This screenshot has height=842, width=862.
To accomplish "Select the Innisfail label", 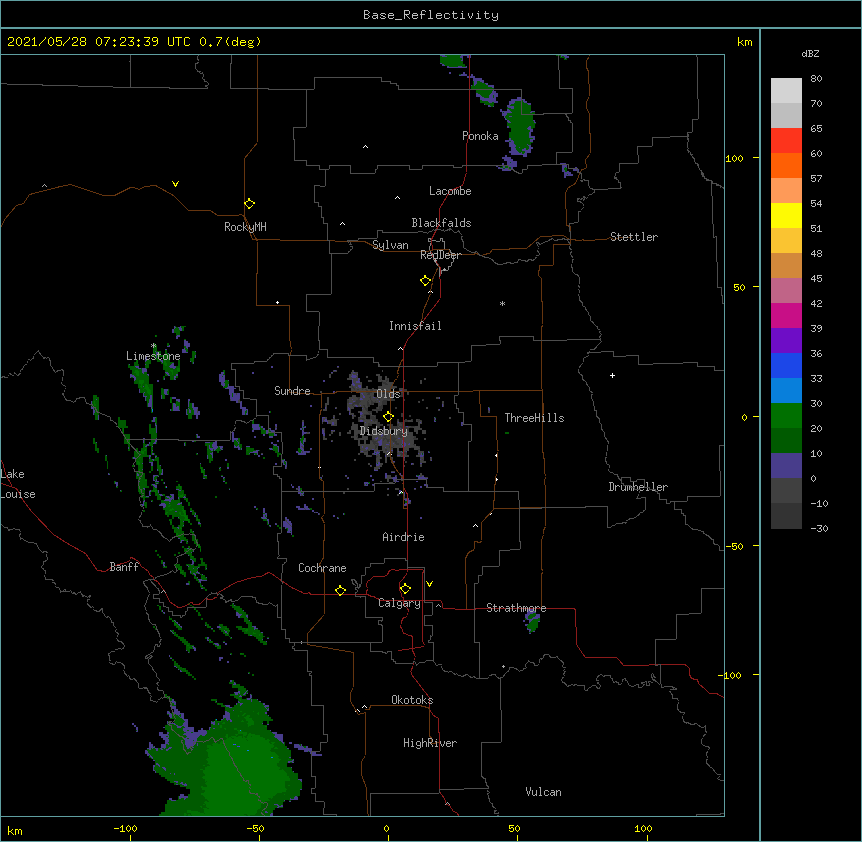I will tap(415, 326).
